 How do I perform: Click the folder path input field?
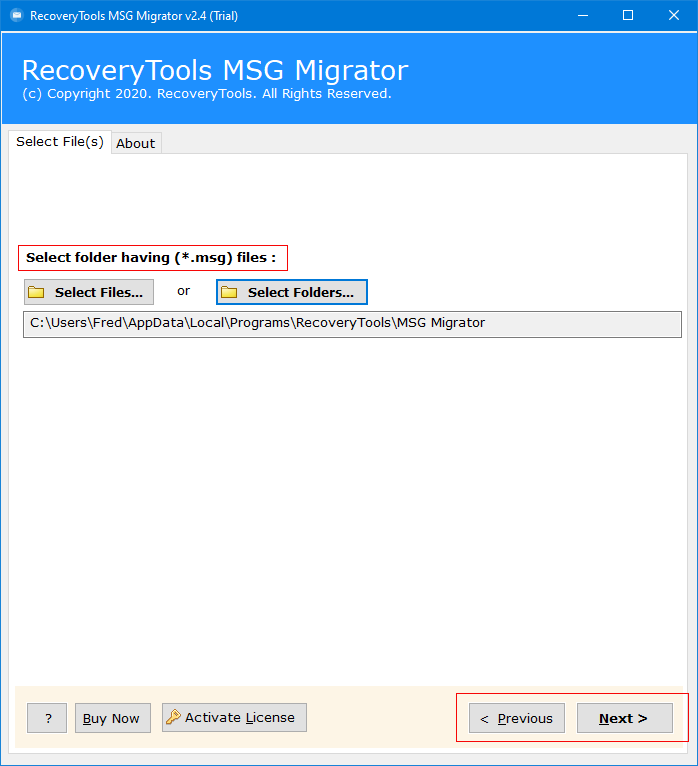352,324
